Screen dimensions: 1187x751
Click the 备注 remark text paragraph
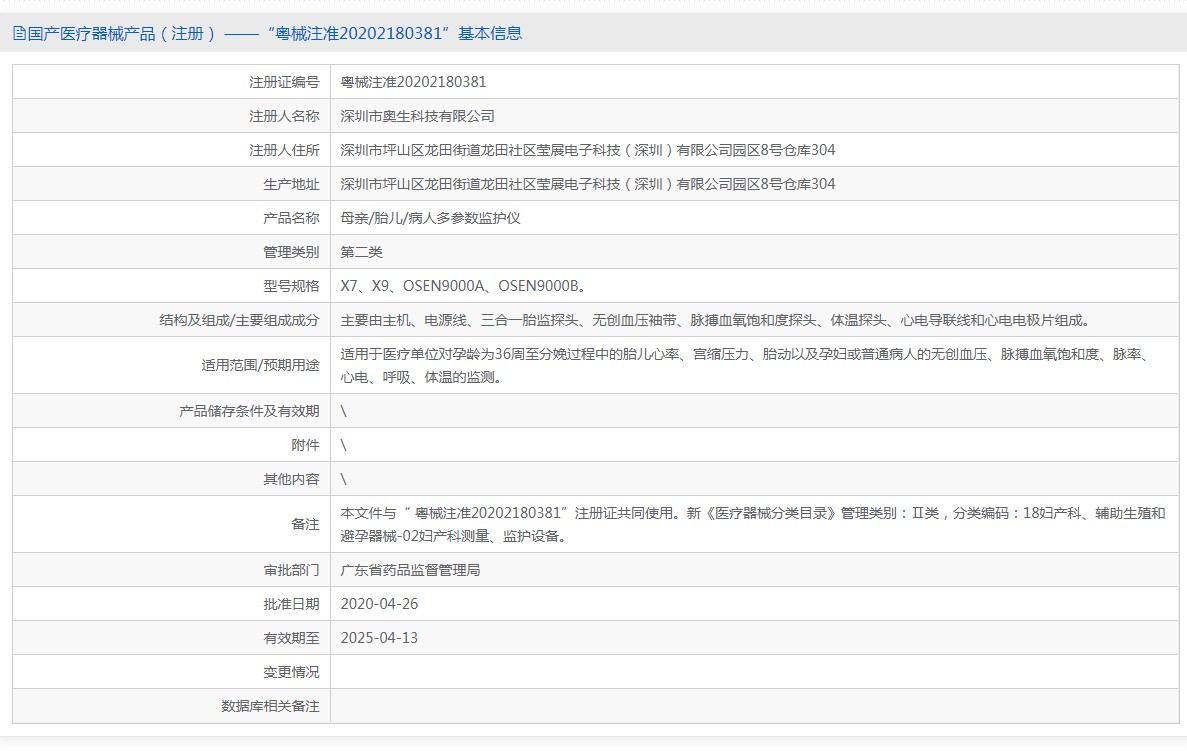752,524
